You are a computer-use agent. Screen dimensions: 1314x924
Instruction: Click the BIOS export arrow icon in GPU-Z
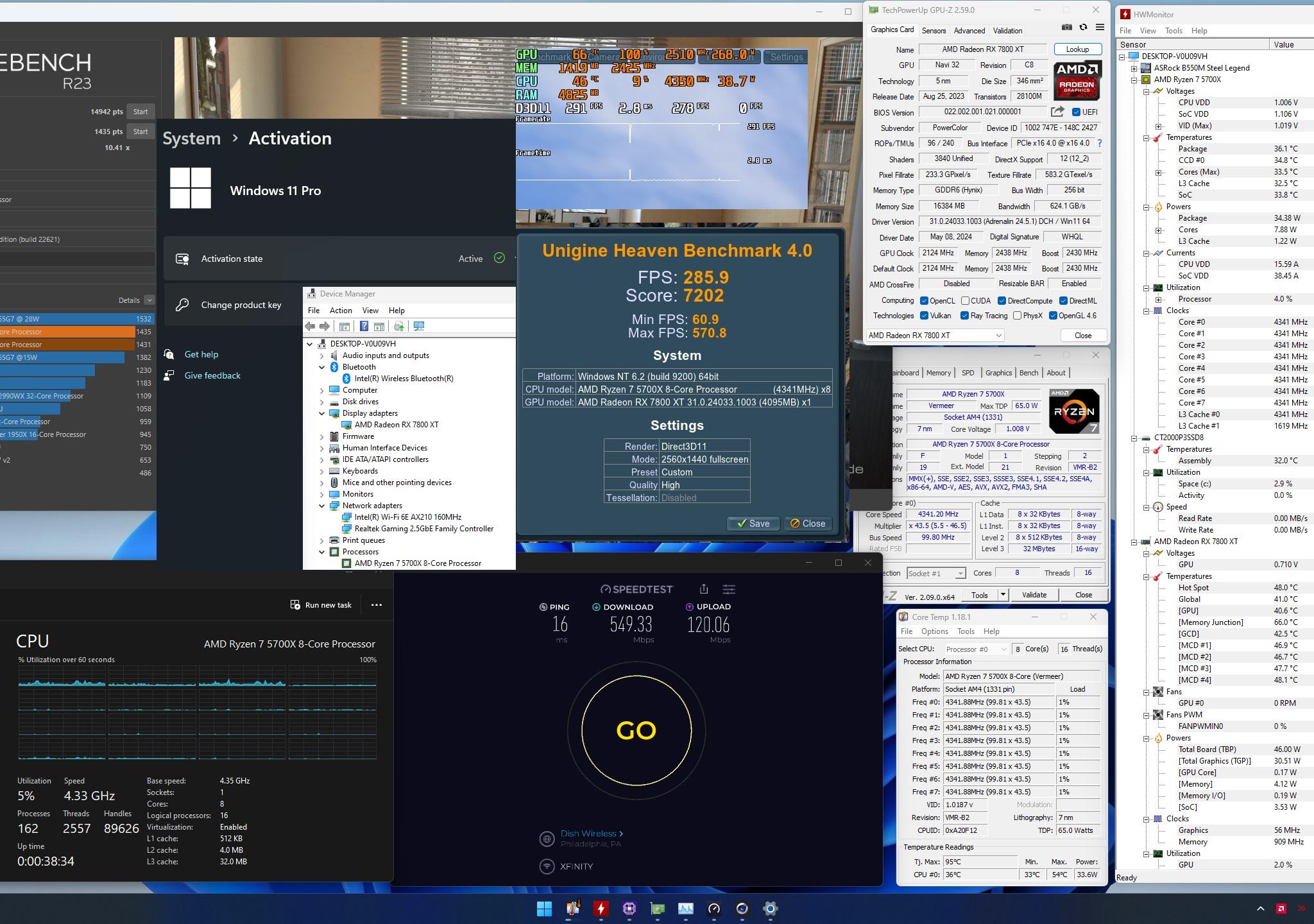coord(1058,112)
